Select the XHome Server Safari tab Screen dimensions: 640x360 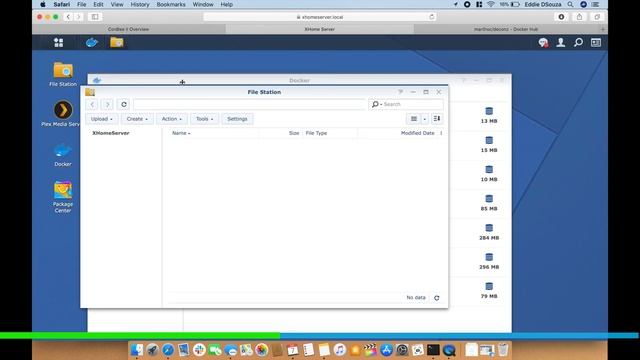320,29
